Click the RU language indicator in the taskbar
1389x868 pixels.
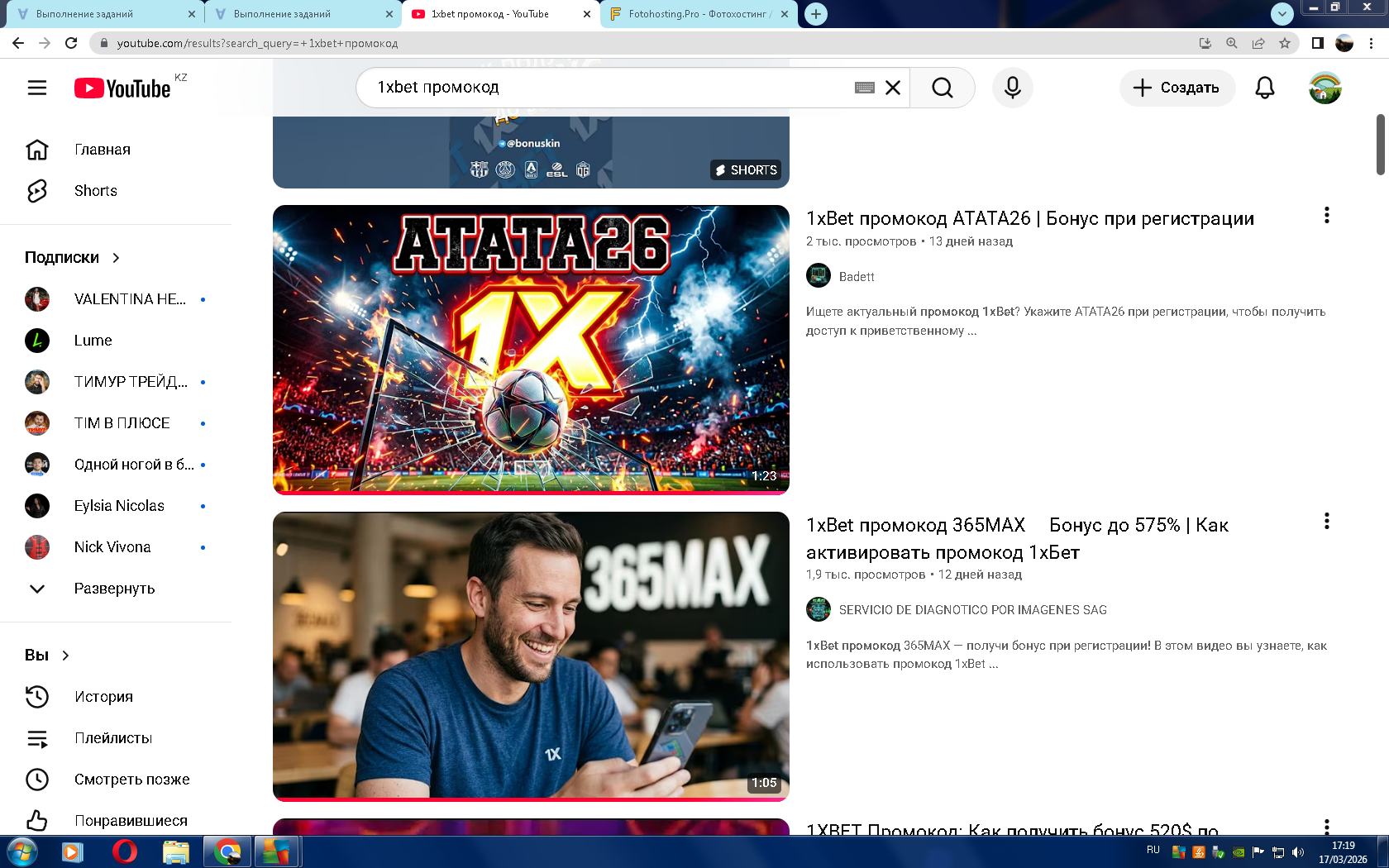(x=1153, y=850)
